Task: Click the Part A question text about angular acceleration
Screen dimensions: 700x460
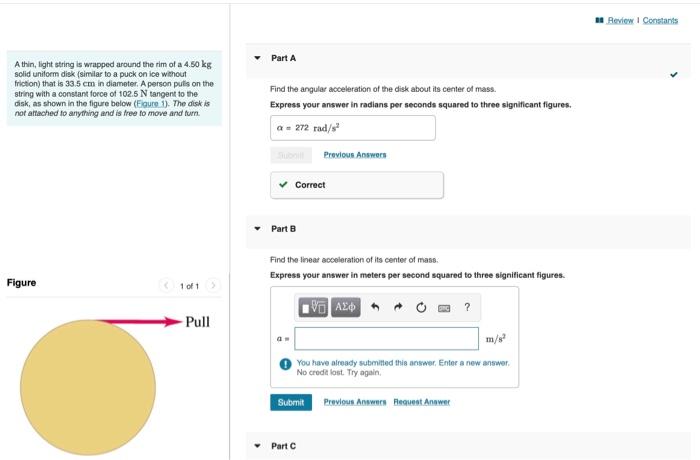Action: point(383,89)
